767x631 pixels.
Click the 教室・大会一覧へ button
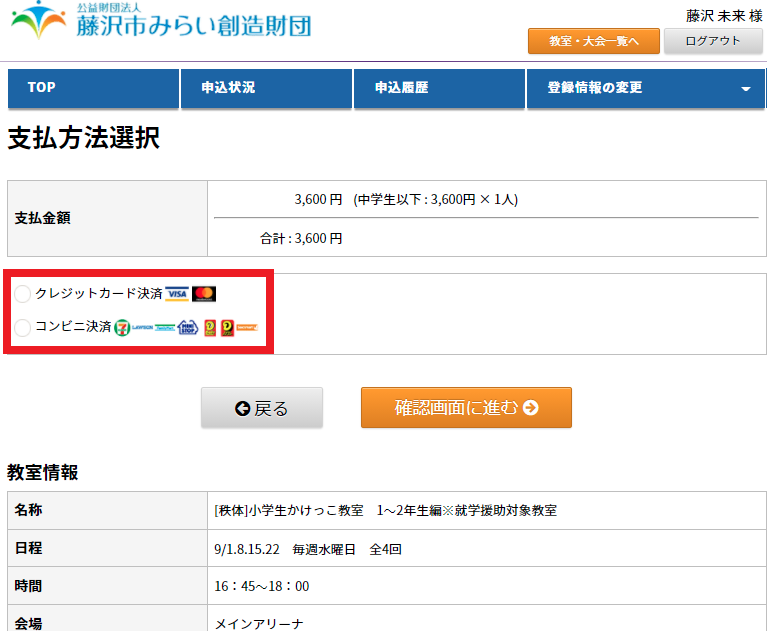594,41
